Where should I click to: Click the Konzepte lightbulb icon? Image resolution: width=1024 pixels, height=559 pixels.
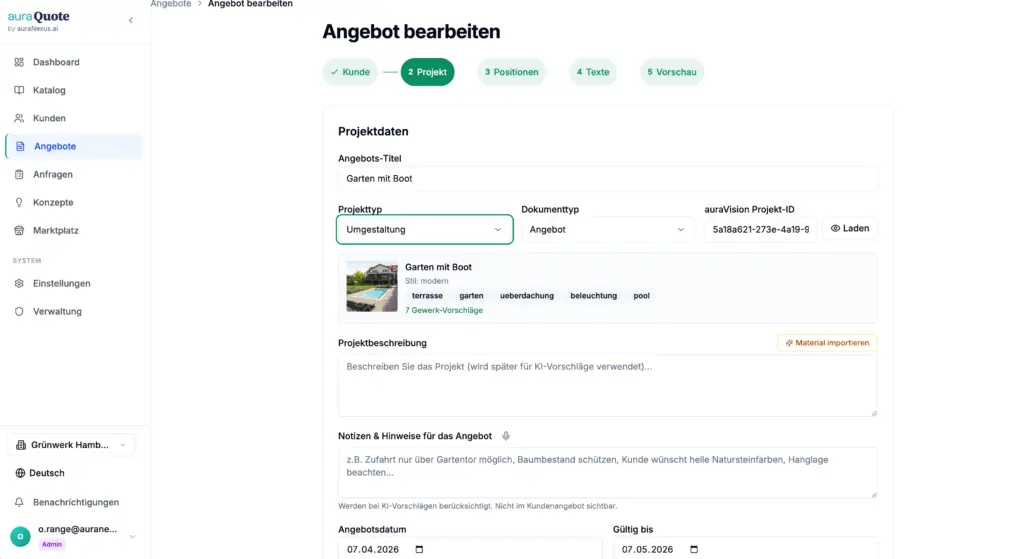tap(19, 202)
